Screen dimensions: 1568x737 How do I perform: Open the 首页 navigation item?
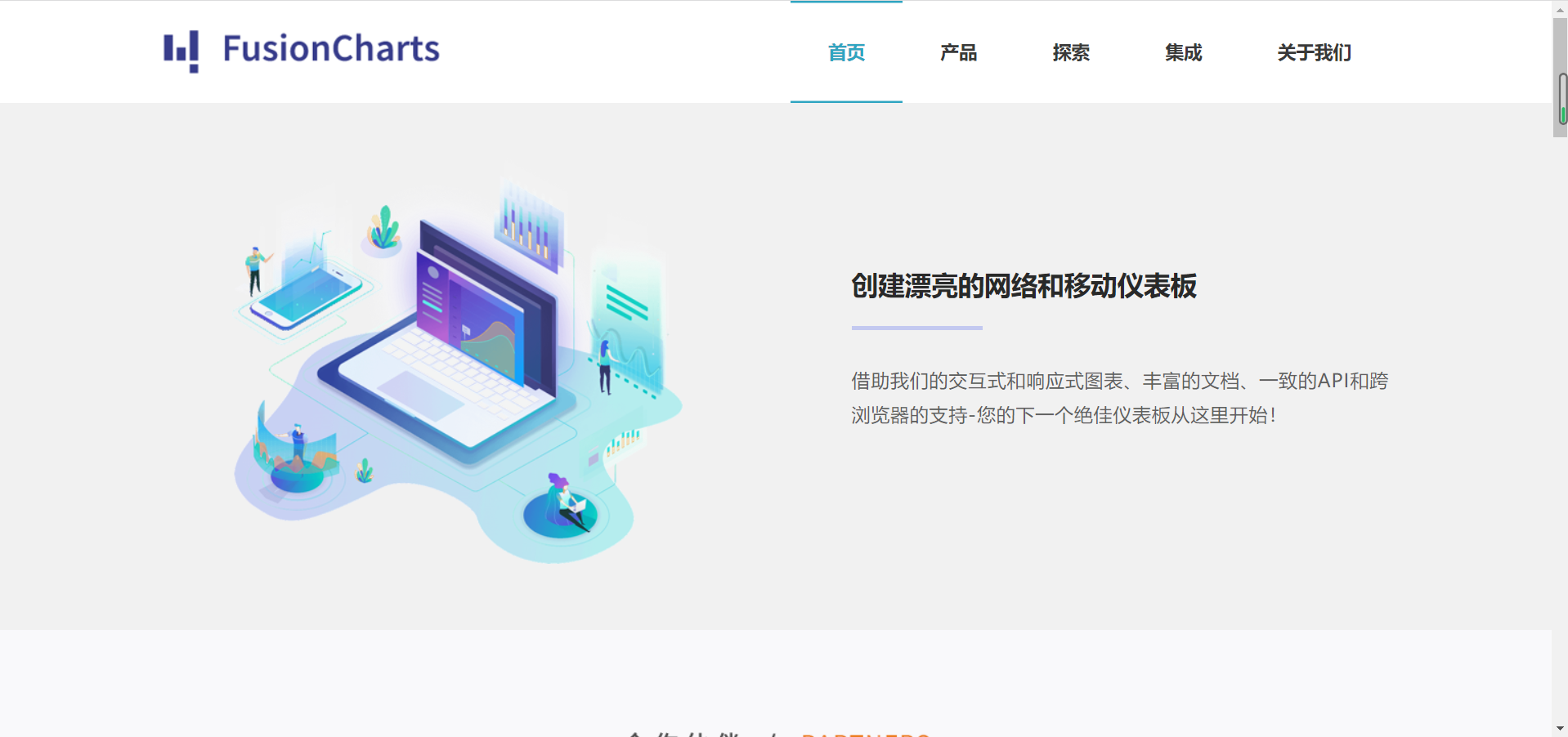(x=846, y=51)
